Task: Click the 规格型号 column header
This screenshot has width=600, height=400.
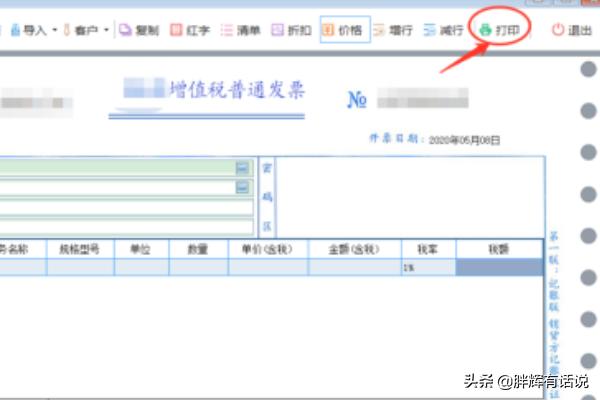Action: click(x=80, y=250)
